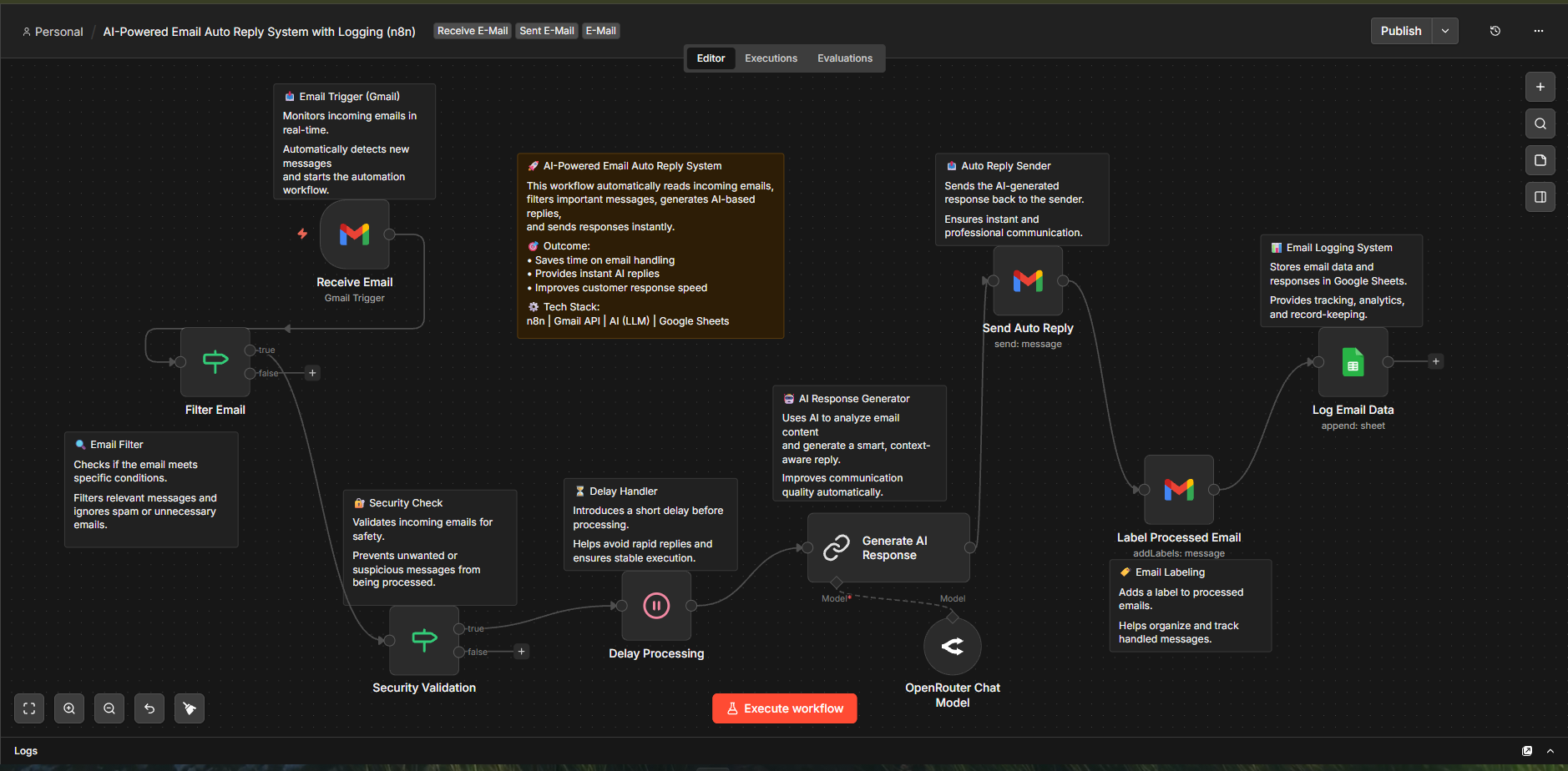Publish the workflow
Image resolution: width=1568 pixels, height=771 pixels.
[1401, 31]
